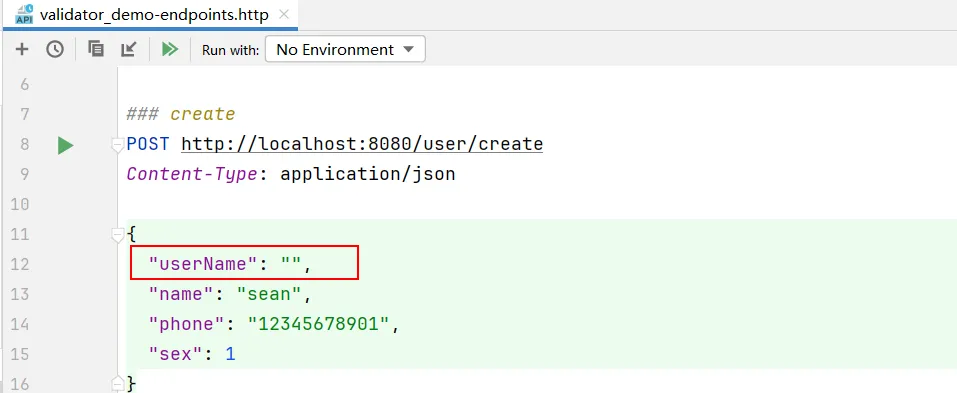Click the API file icon on tab

point(24,13)
